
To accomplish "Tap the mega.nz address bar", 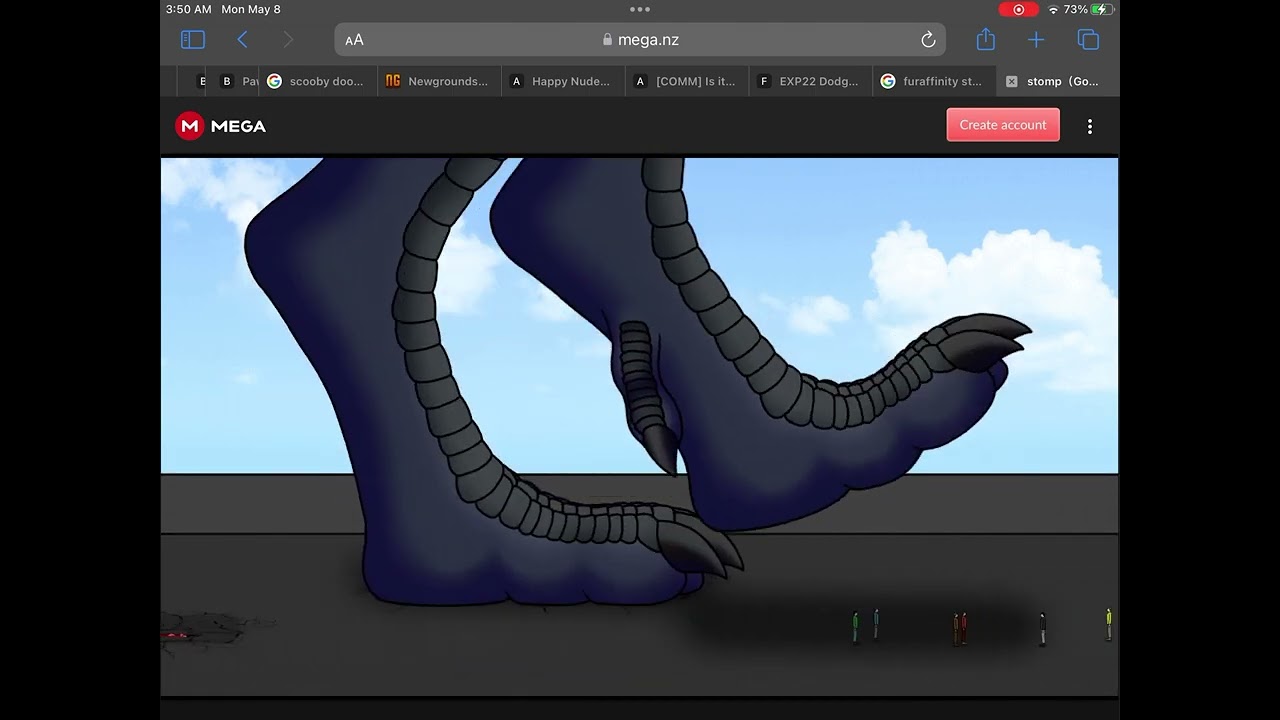I will (x=640, y=40).
